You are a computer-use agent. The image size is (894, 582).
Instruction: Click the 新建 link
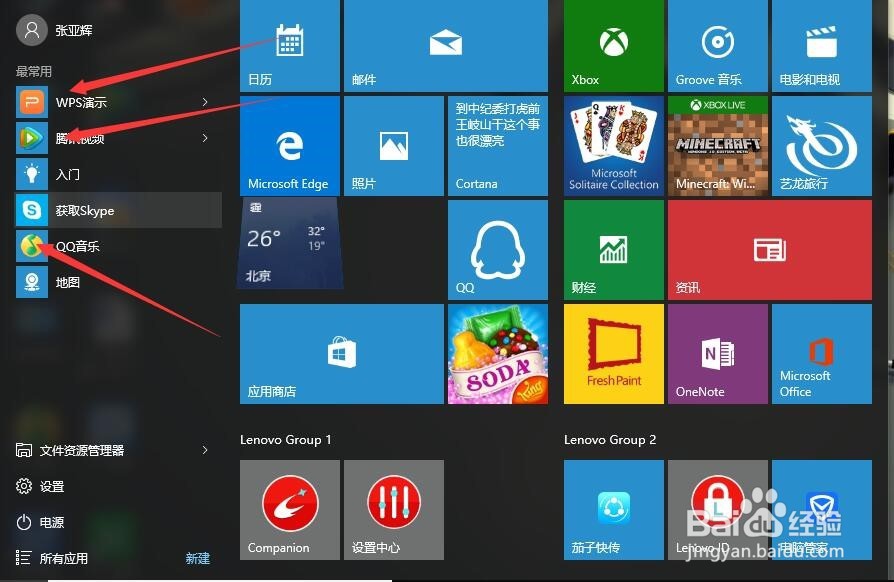(x=197, y=559)
